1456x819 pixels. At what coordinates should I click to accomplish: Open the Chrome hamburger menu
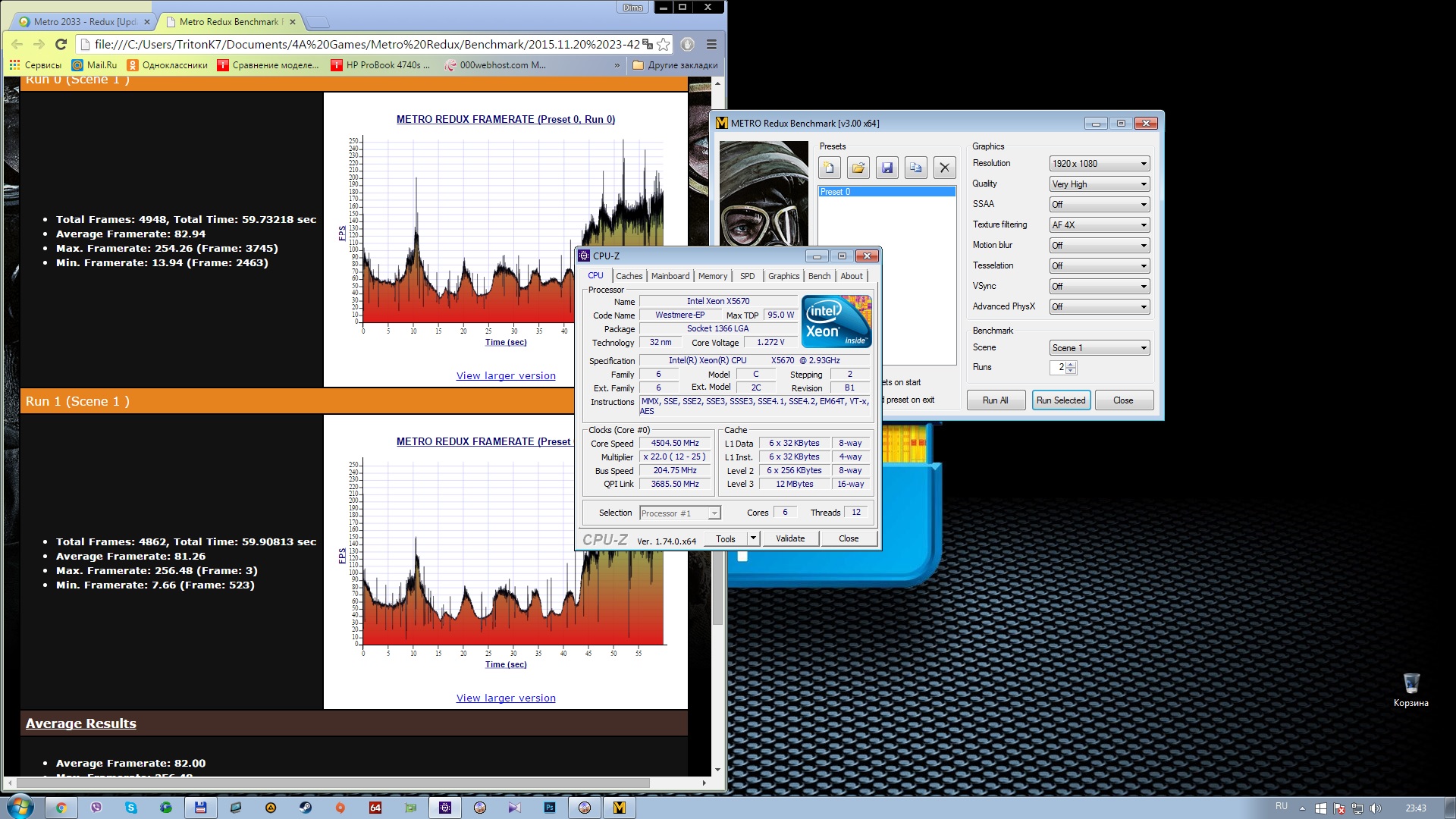click(711, 44)
